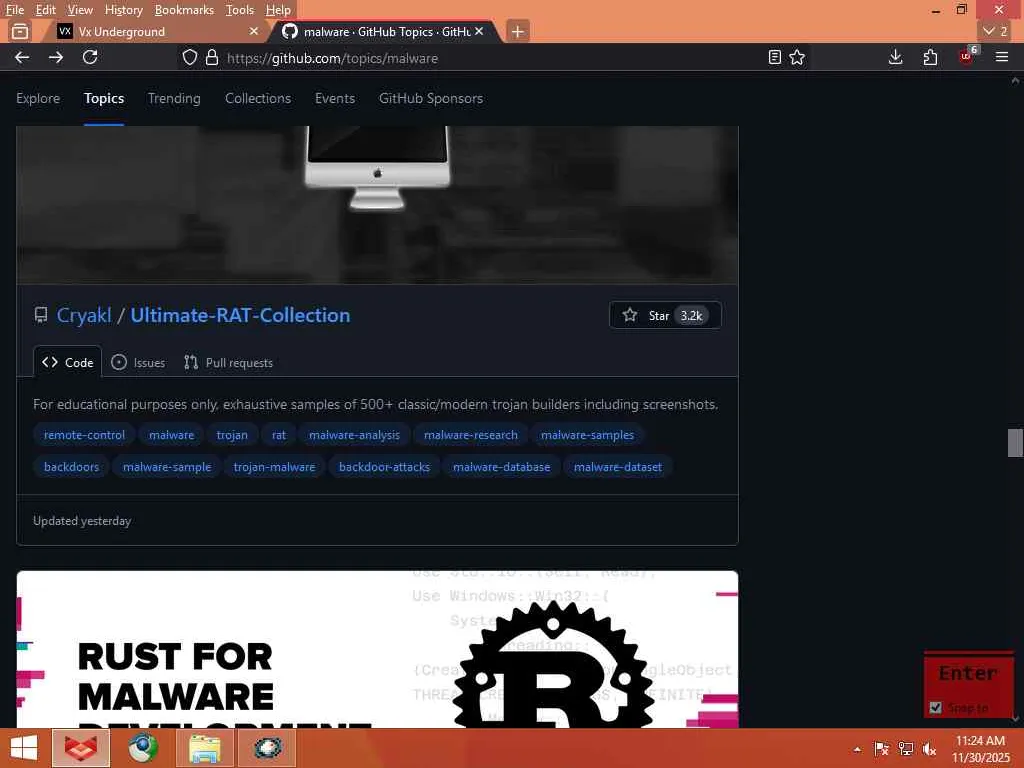Reload the current page
The height and width of the screenshot is (768, 1024).
click(x=90, y=57)
